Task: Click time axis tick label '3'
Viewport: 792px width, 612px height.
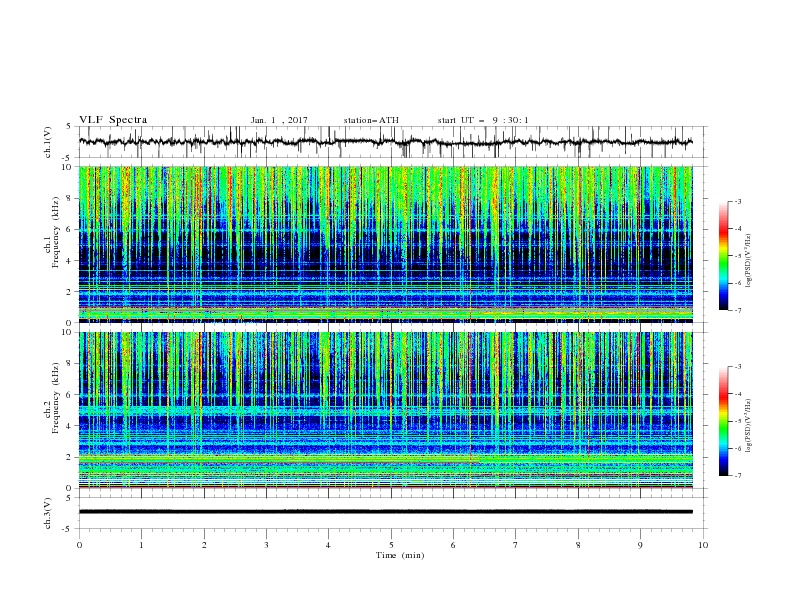Action: pyautogui.click(x=266, y=545)
